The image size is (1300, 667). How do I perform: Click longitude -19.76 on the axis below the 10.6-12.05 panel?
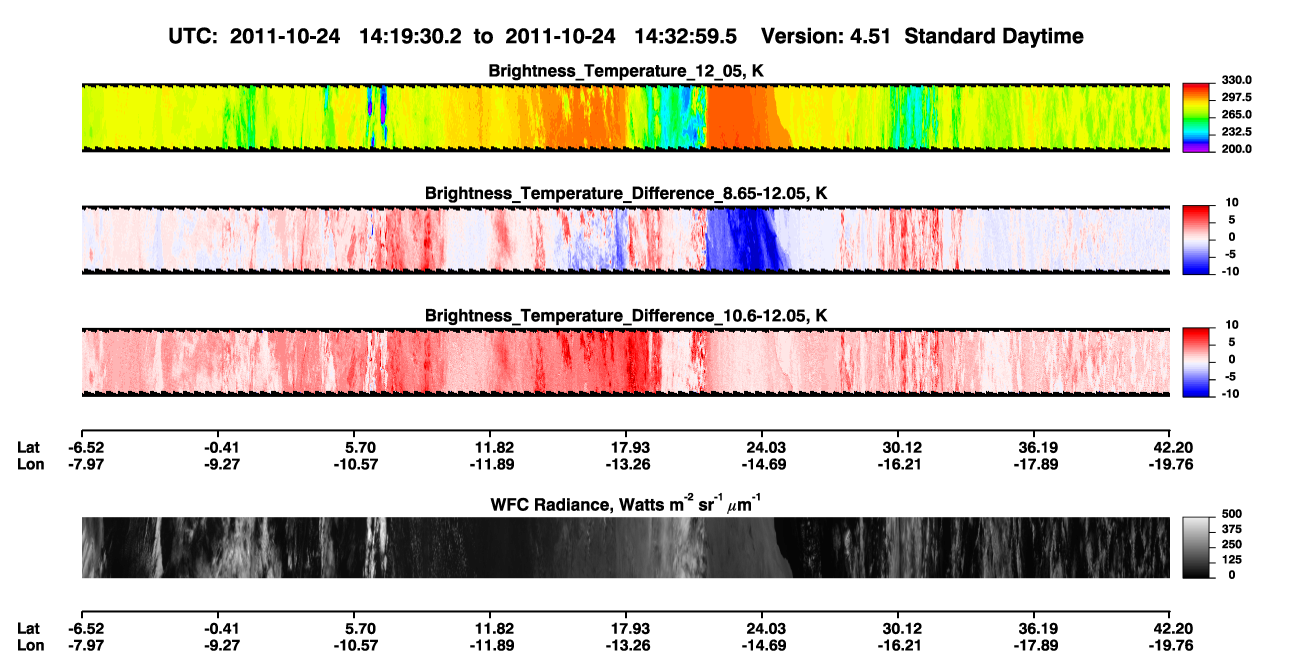(1169, 464)
